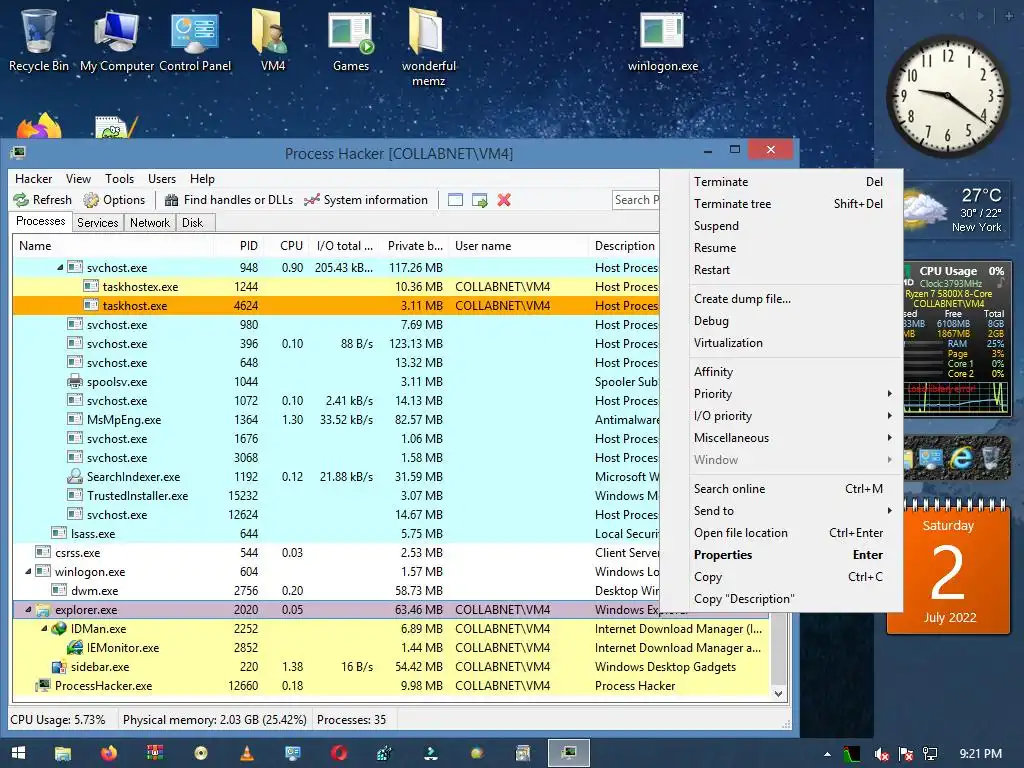The height and width of the screenshot is (768, 1024).
Task: Sort by Private bytes column header
Action: coord(415,246)
